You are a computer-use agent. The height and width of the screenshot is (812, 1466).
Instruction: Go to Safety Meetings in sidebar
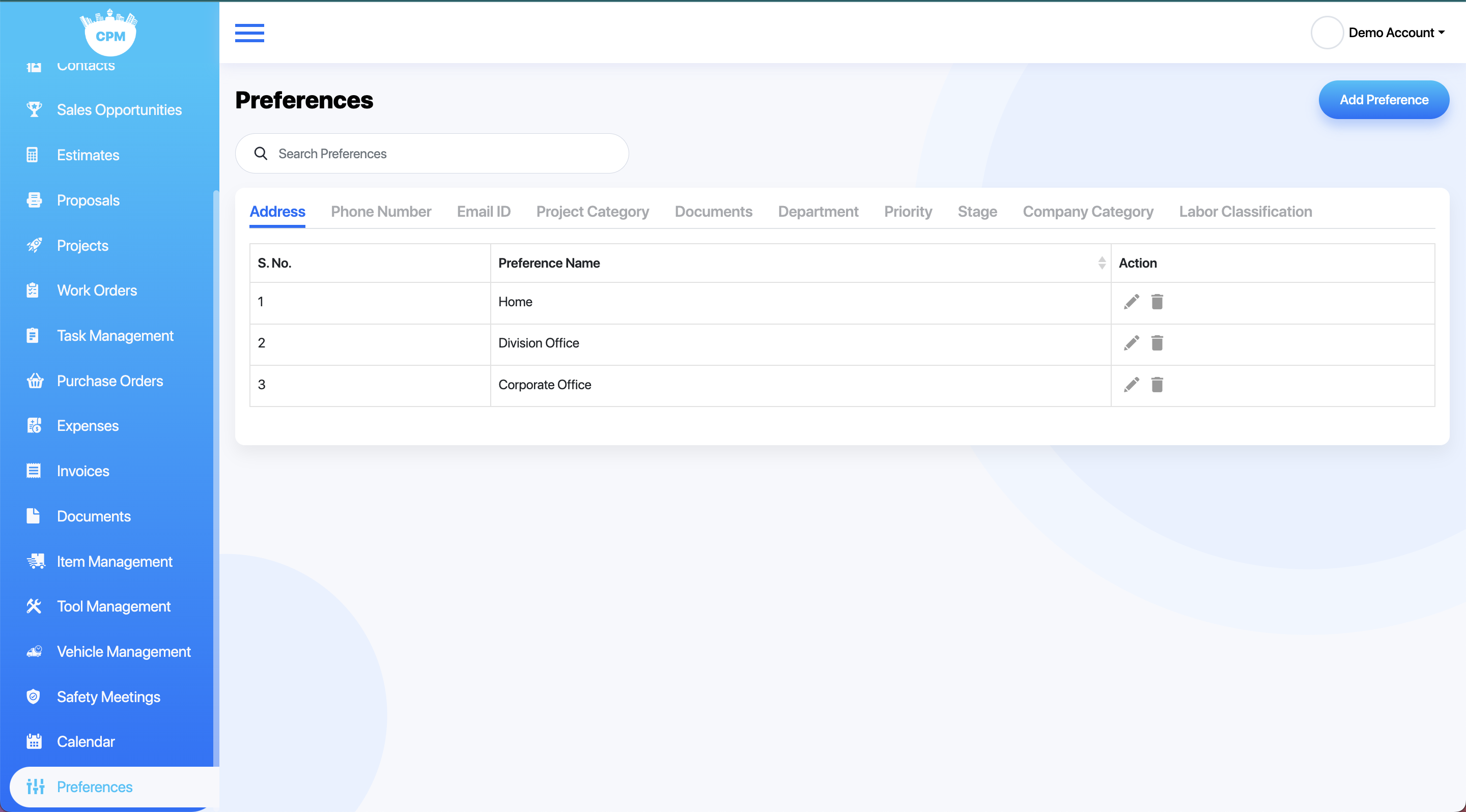108,697
